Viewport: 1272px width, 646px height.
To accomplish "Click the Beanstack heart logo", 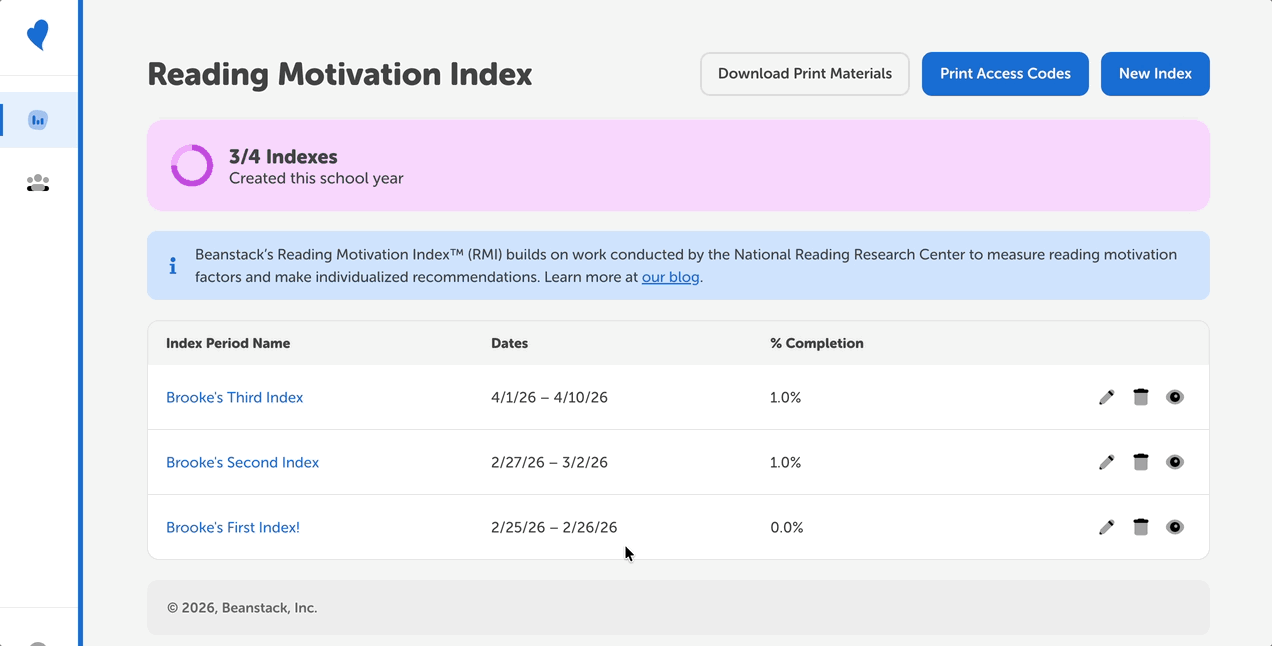I will 38,36.
